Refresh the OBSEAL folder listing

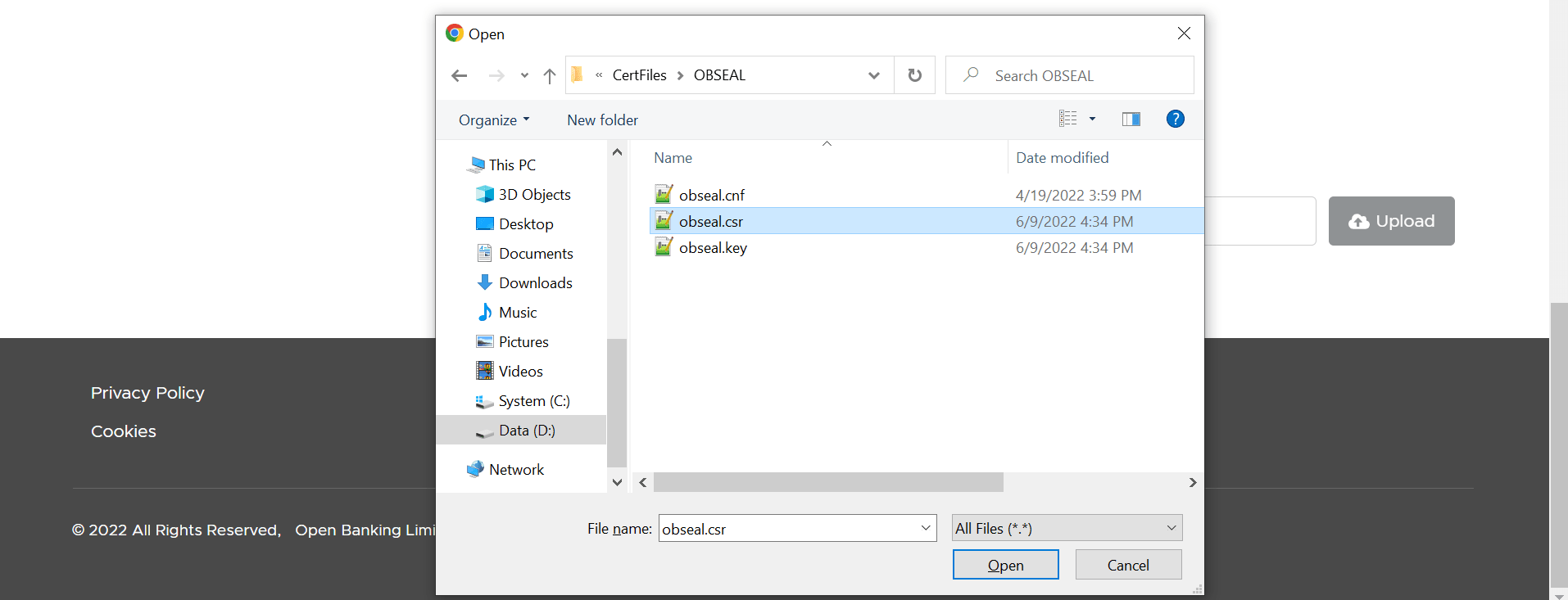click(914, 75)
